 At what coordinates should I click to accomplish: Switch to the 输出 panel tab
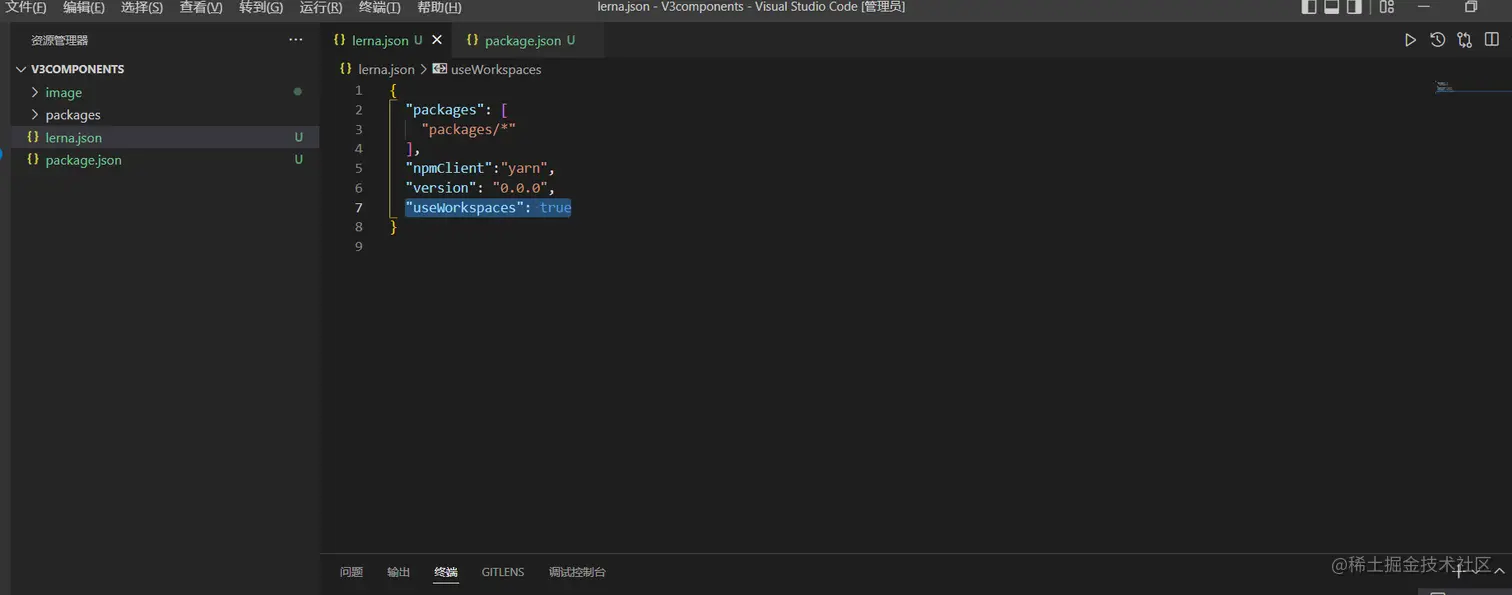[x=399, y=572]
